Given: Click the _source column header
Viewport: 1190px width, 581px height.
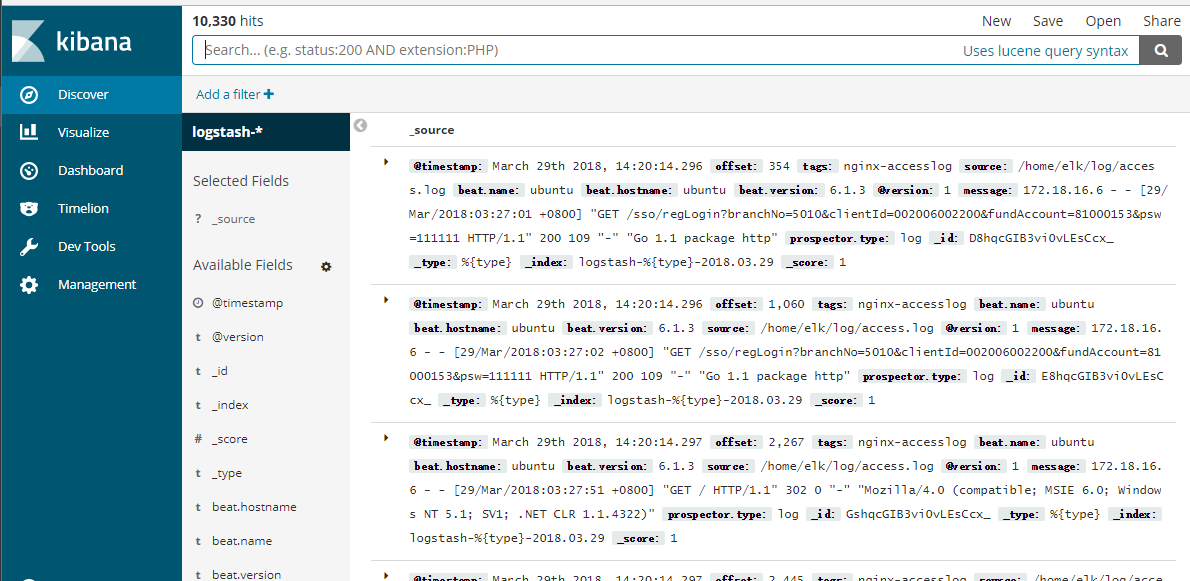Looking at the screenshot, I should click(431, 130).
